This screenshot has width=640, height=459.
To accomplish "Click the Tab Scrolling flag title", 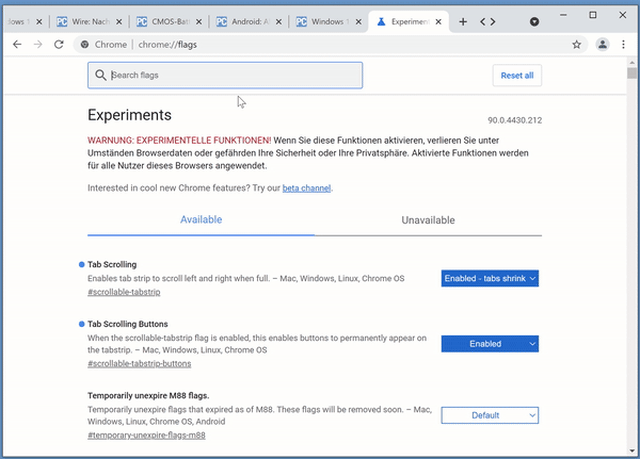I will click(112, 264).
